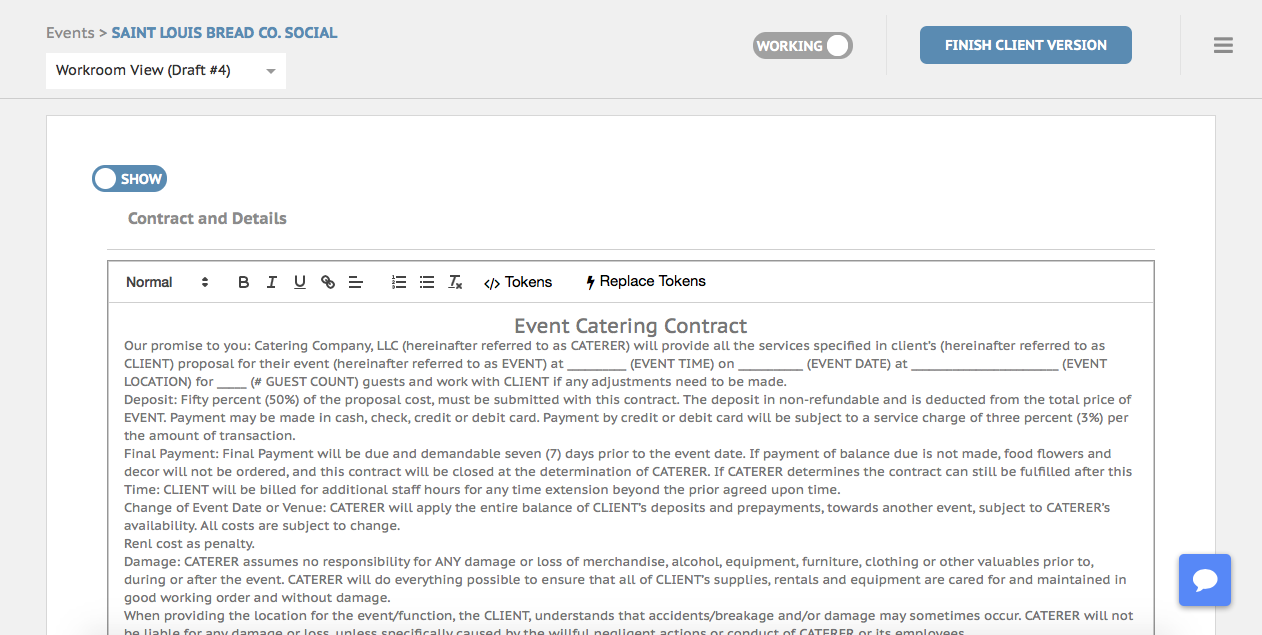Clear text formatting
This screenshot has width=1262, height=635.
tap(455, 282)
